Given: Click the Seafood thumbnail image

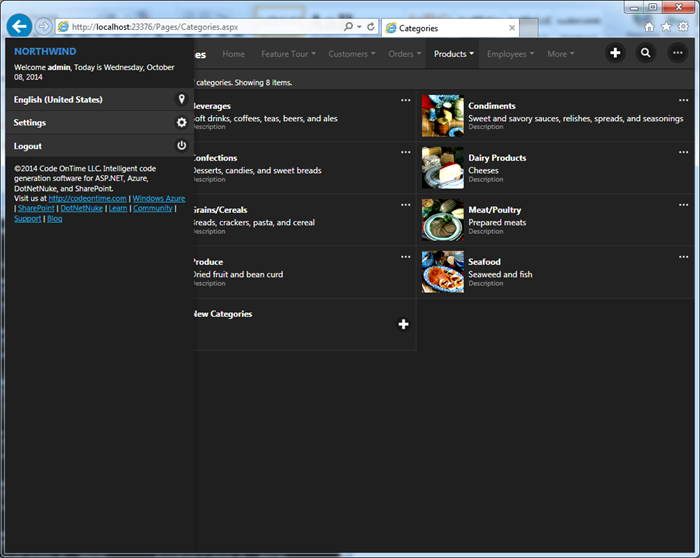Looking at the screenshot, I should coord(443,272).
